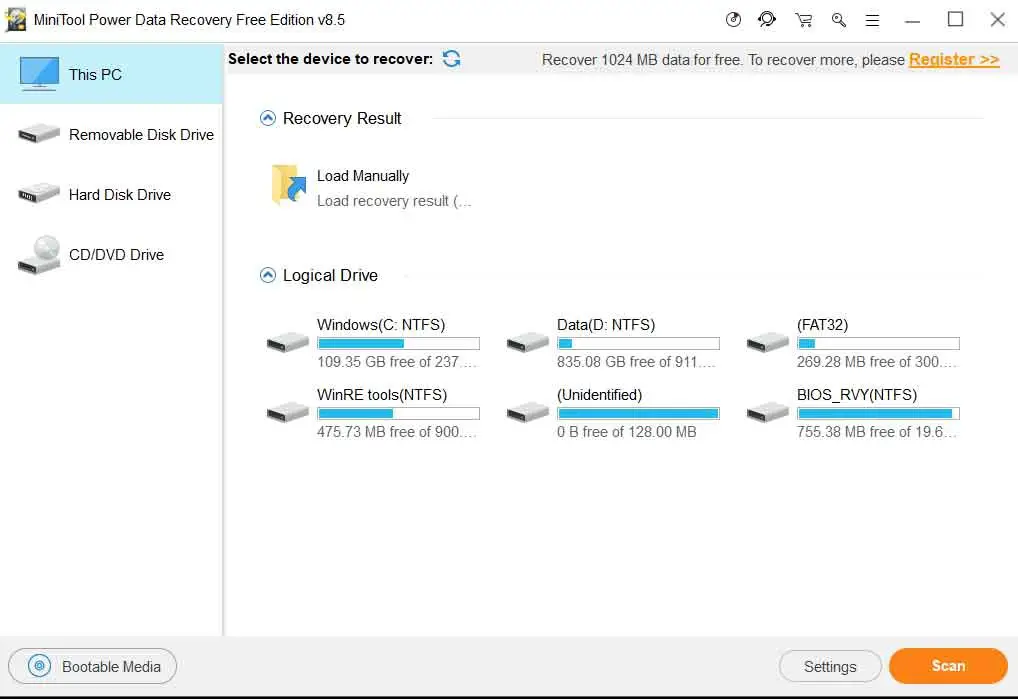
Task: Click the Load Manually folder icon
Action: 289,185
